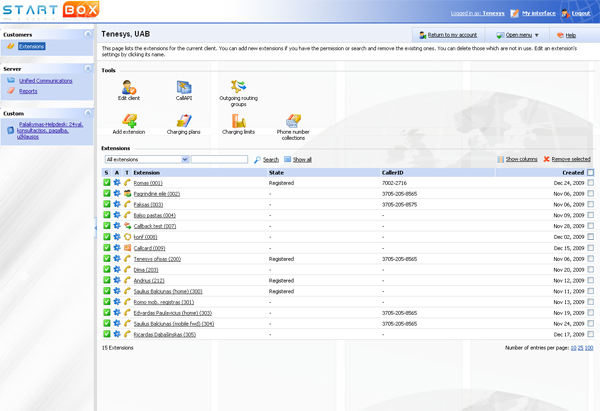
Task: Open My interface link
Action: tap(539, 13)
